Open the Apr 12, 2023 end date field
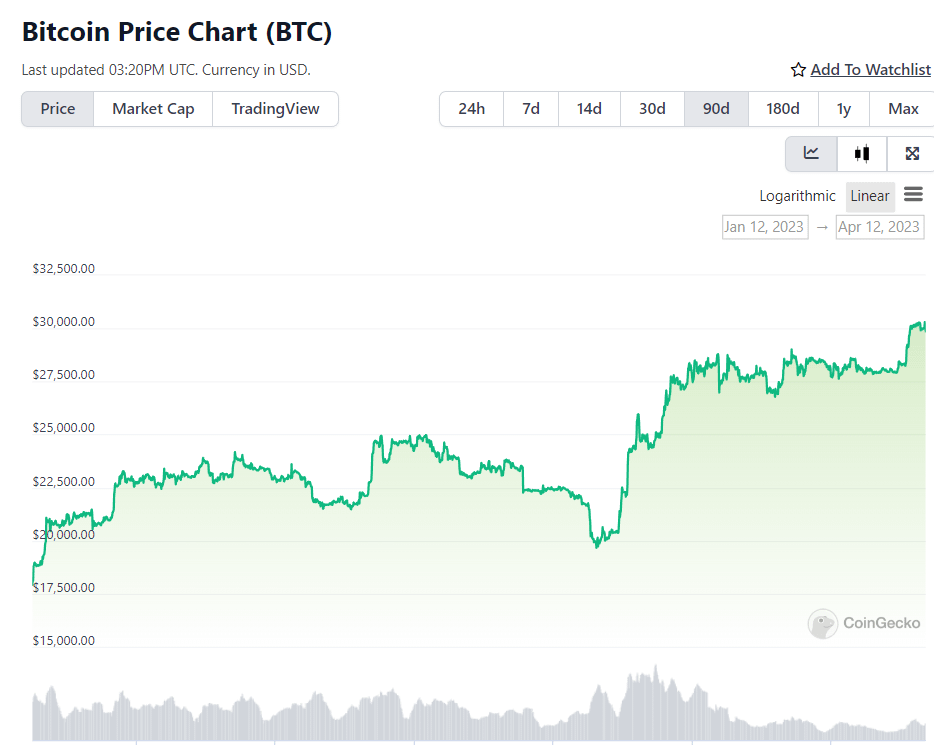 click(879, 227)
